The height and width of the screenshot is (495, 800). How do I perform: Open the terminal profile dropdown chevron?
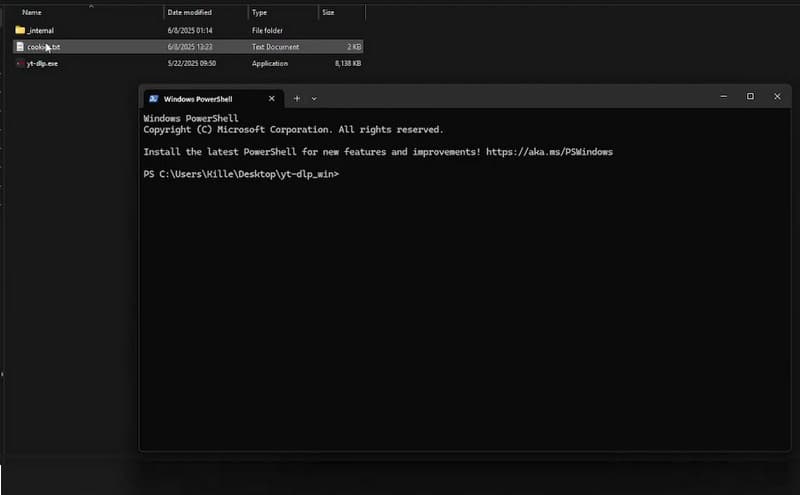[x=314, y=98]
